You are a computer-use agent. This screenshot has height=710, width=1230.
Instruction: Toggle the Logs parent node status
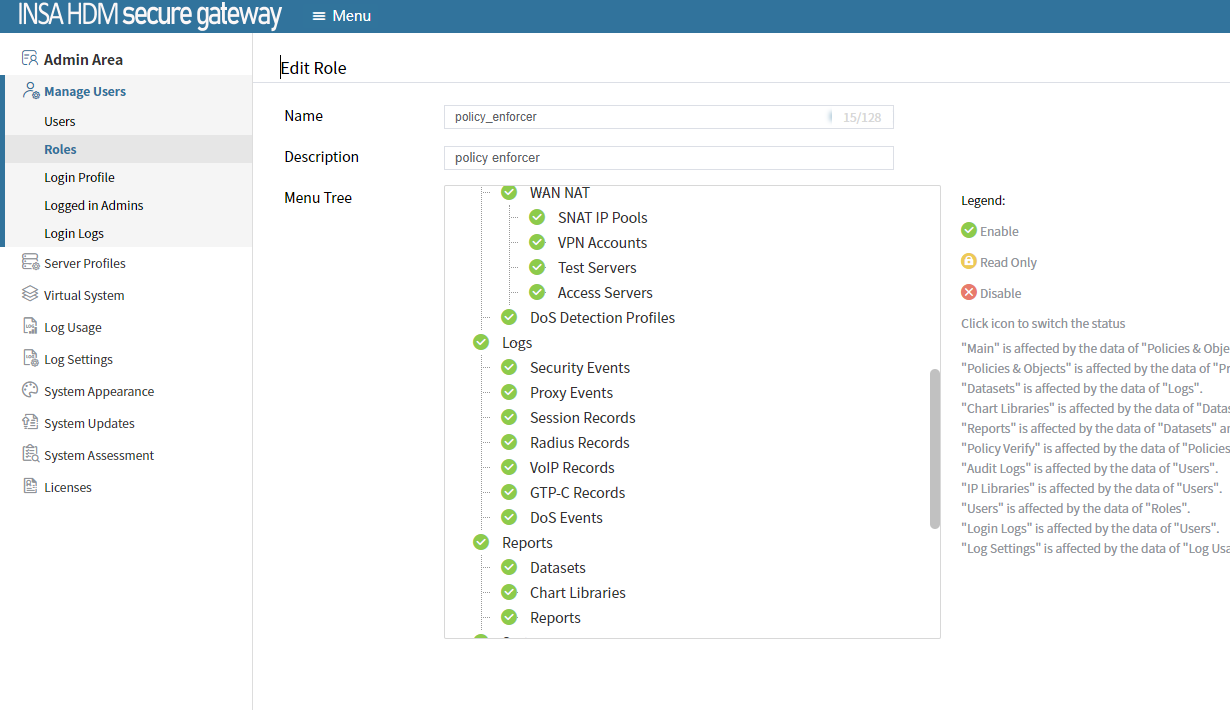point(481,343)
